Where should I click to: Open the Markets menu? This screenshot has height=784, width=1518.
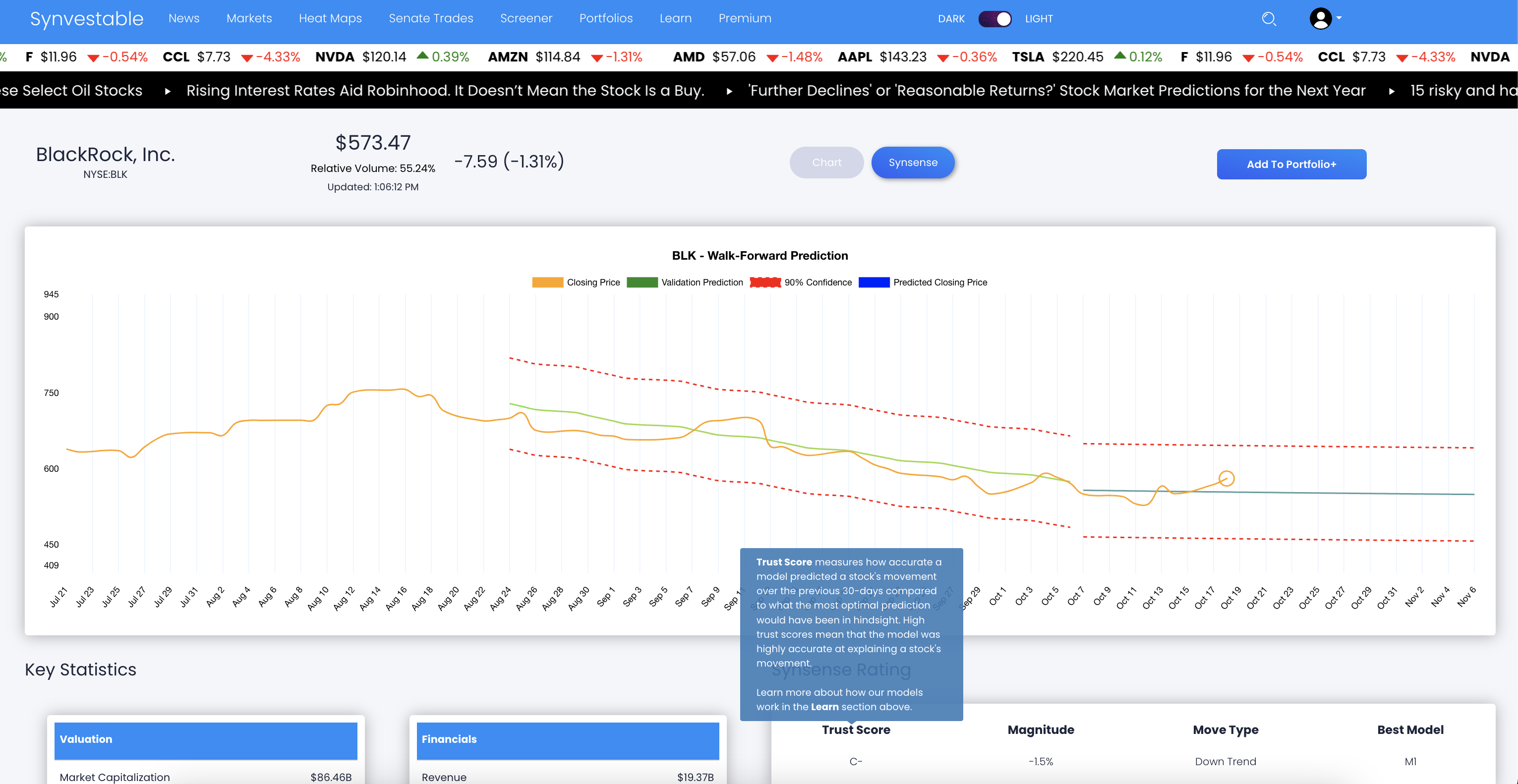point(249,18)
